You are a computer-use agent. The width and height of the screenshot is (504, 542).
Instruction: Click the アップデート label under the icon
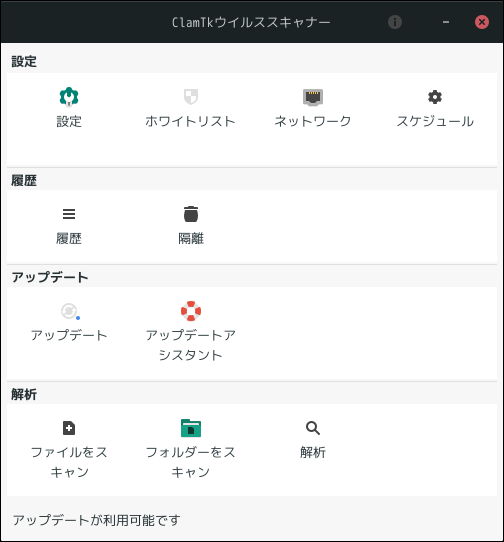point(69,335)
